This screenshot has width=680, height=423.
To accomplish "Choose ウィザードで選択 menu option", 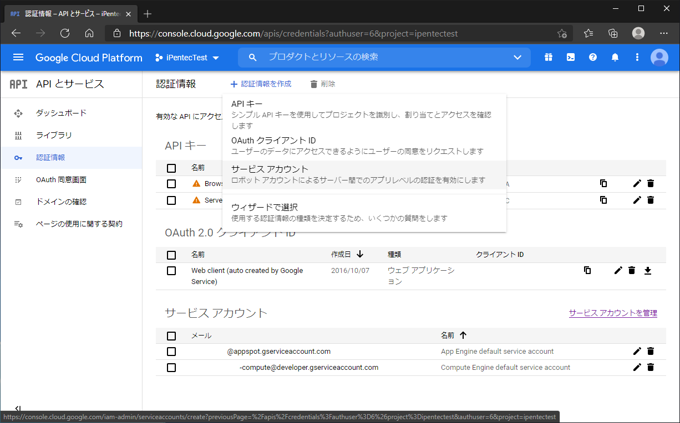I will (364, 212).
